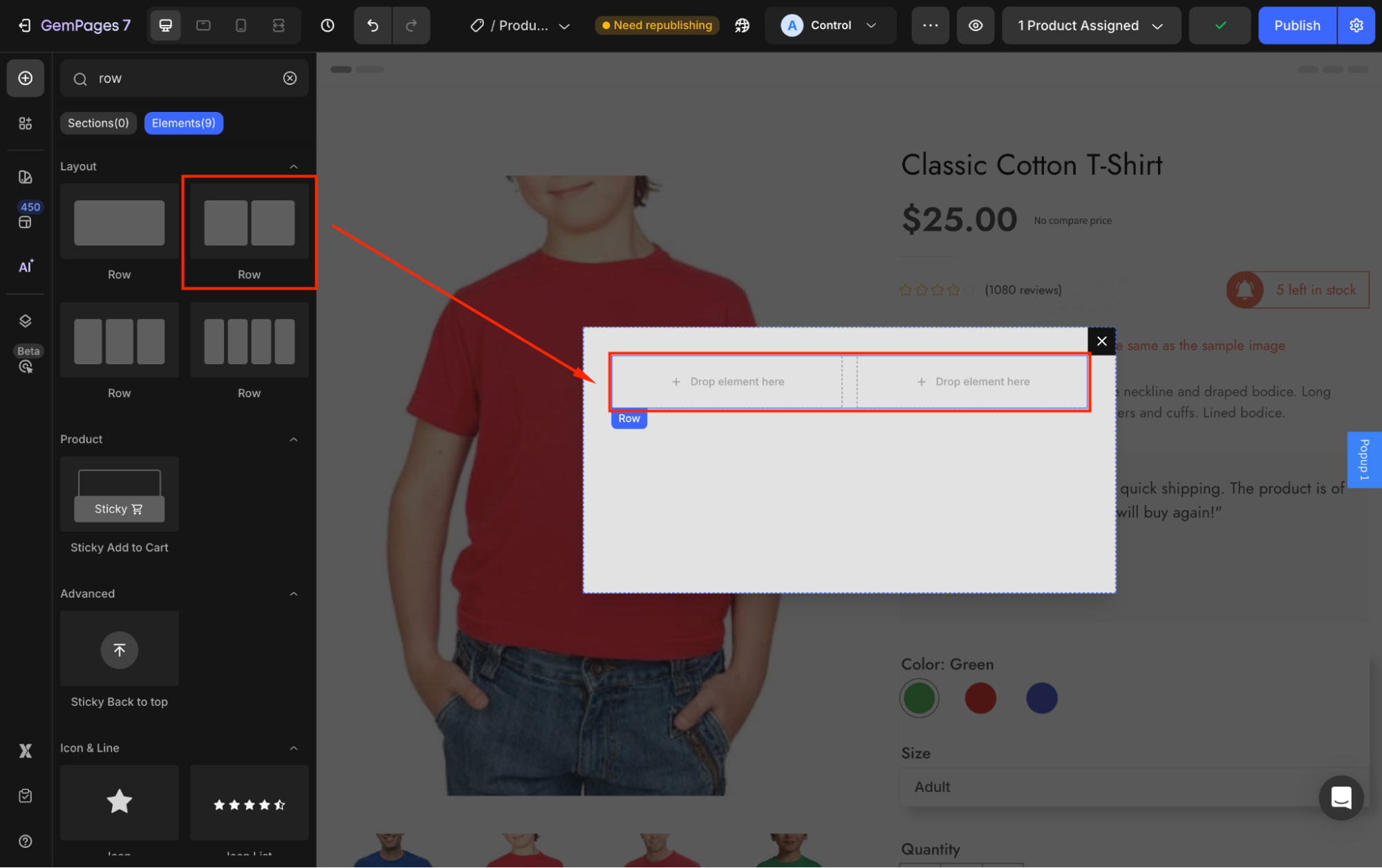Open the AI assistant sidebar icon
Image resolution: width=1382 pixels, height=868 pixels.
pos(26,267)
